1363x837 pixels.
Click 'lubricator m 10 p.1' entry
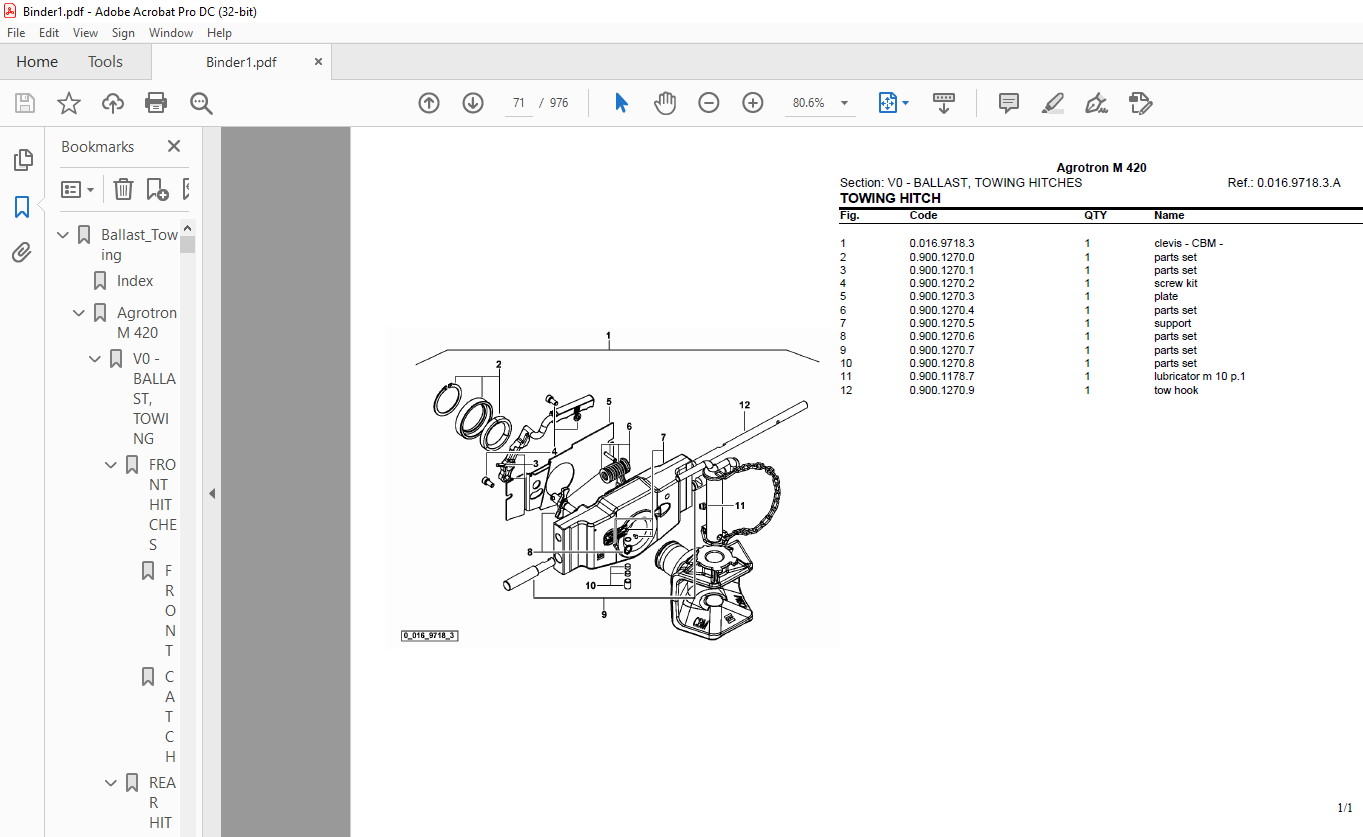(1200, 376)
